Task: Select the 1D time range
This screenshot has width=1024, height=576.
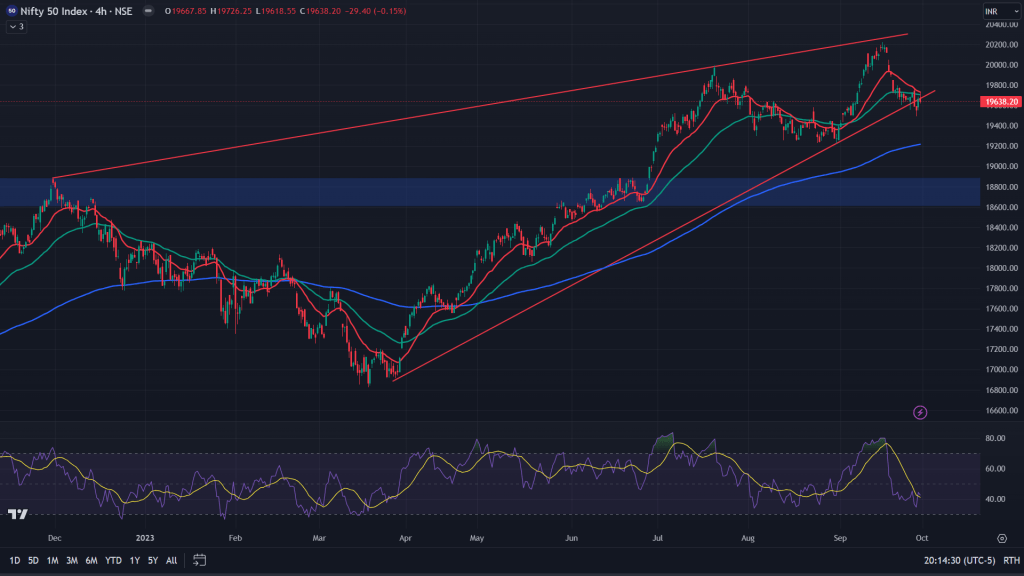Action: click(x=16, y=560)
